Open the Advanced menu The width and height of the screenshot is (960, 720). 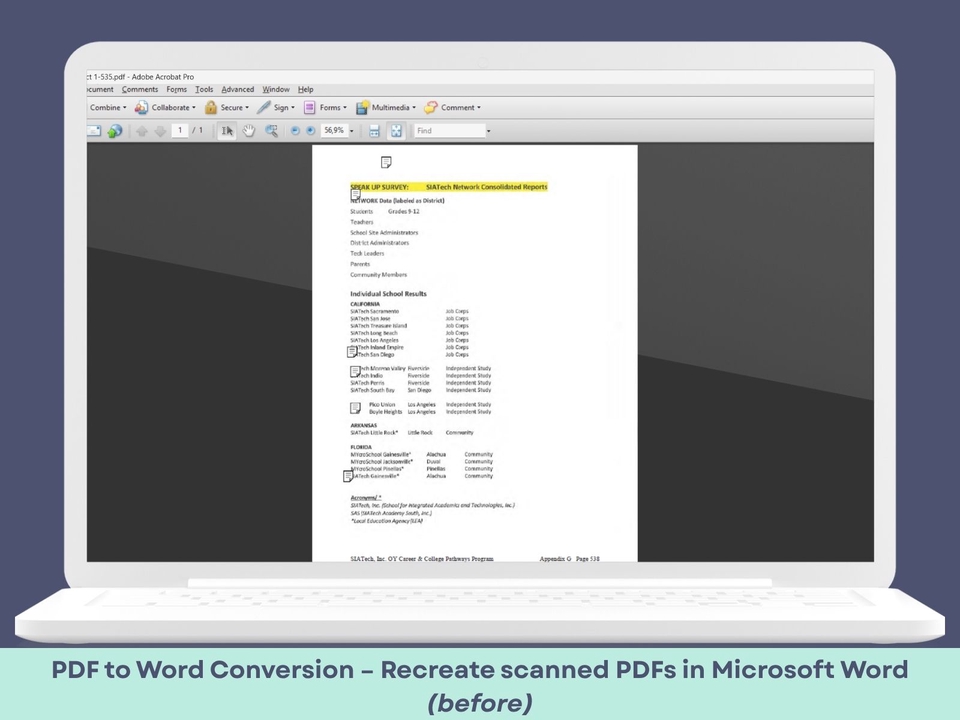(x=238, y=90)
